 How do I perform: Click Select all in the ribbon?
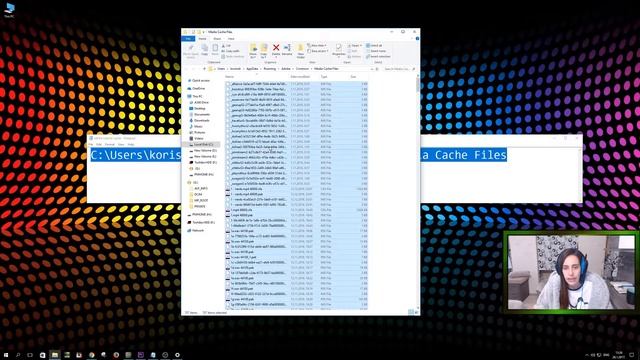(x=374, y=46)
